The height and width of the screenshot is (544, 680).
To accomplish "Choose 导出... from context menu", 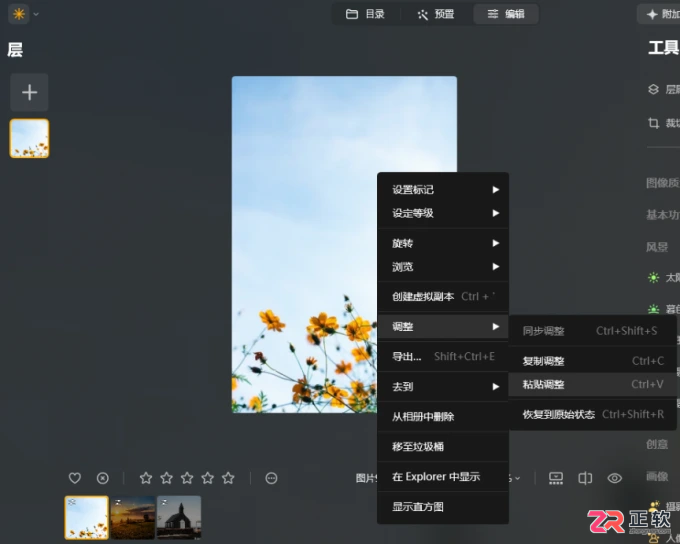I will coord(443,357).
